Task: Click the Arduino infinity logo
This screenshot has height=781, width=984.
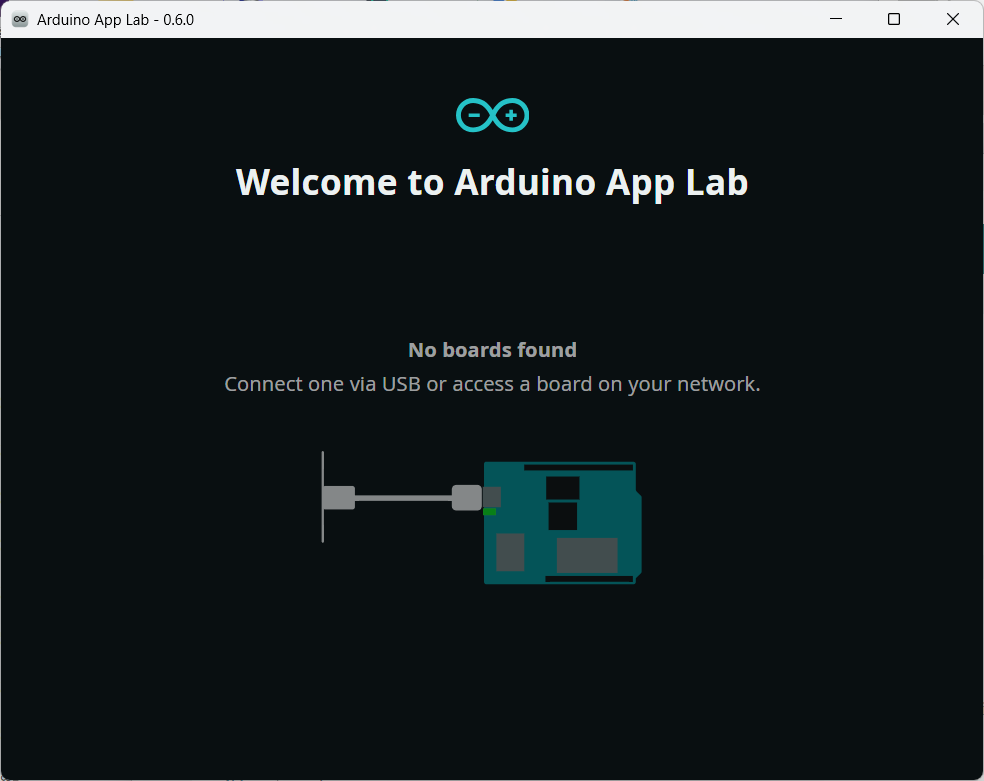Action: tap(492, 116)
